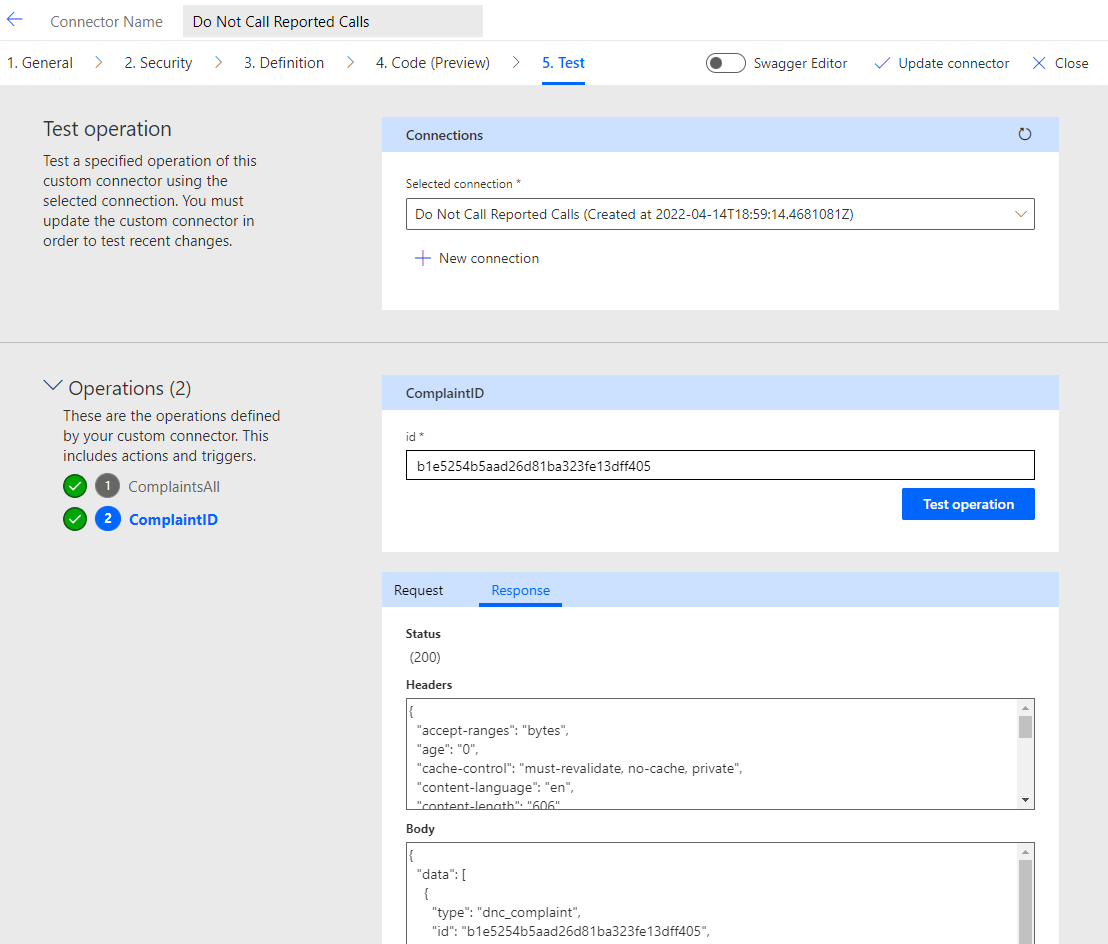Select the ComplaintID operation

(173, 519)
